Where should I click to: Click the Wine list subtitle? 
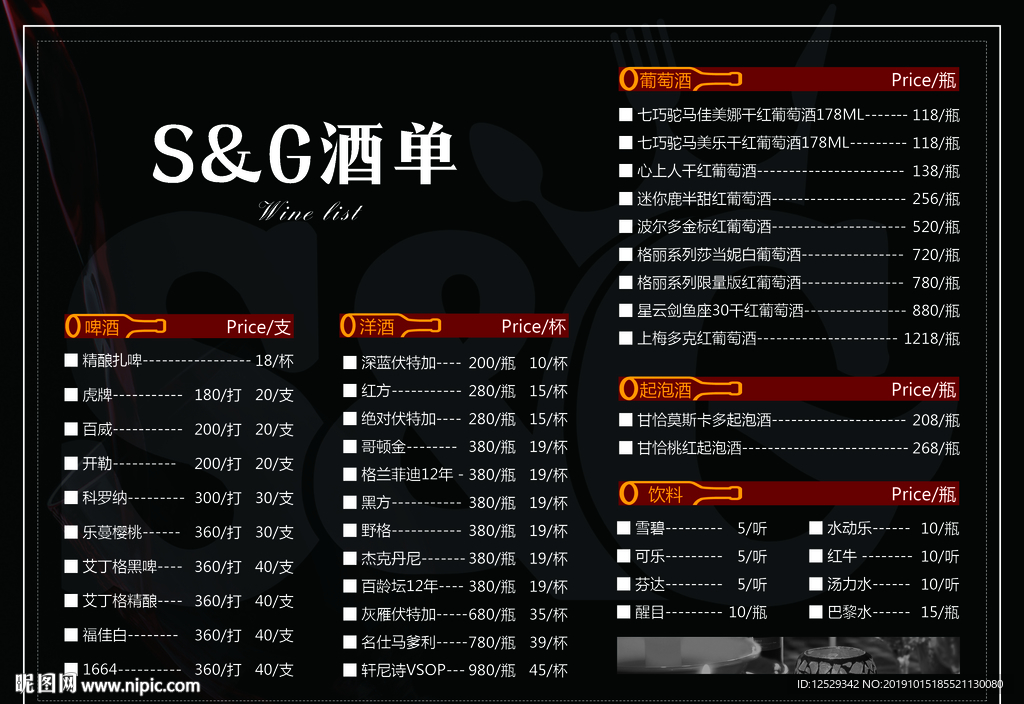click(309, 211)
